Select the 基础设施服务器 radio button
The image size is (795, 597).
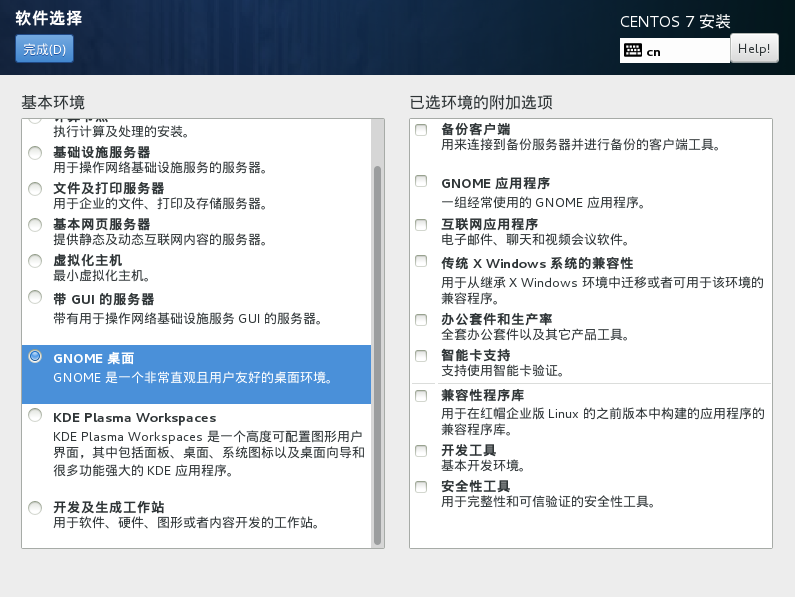coord(35,153)
